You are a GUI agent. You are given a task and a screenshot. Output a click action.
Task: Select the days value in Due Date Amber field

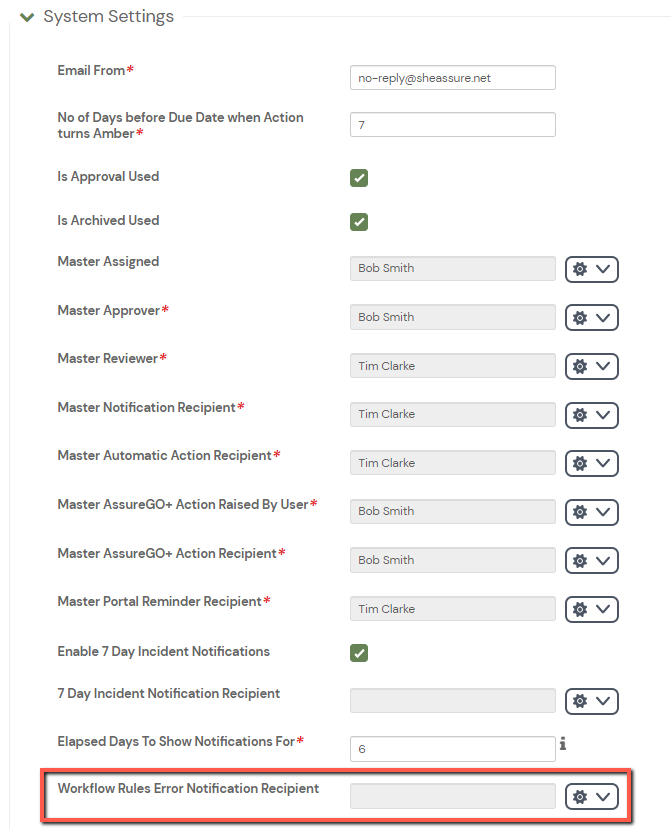tap(450, 124)
